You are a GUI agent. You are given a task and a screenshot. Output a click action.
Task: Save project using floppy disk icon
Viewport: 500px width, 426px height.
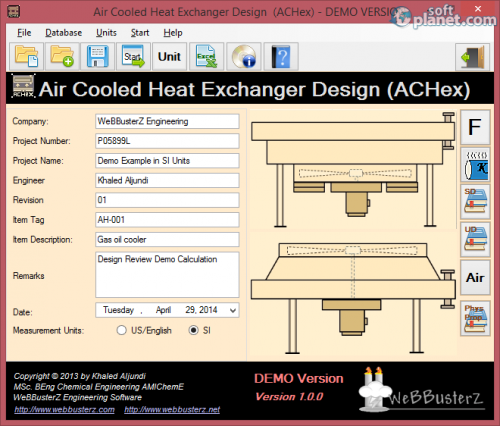coord(98,56)
